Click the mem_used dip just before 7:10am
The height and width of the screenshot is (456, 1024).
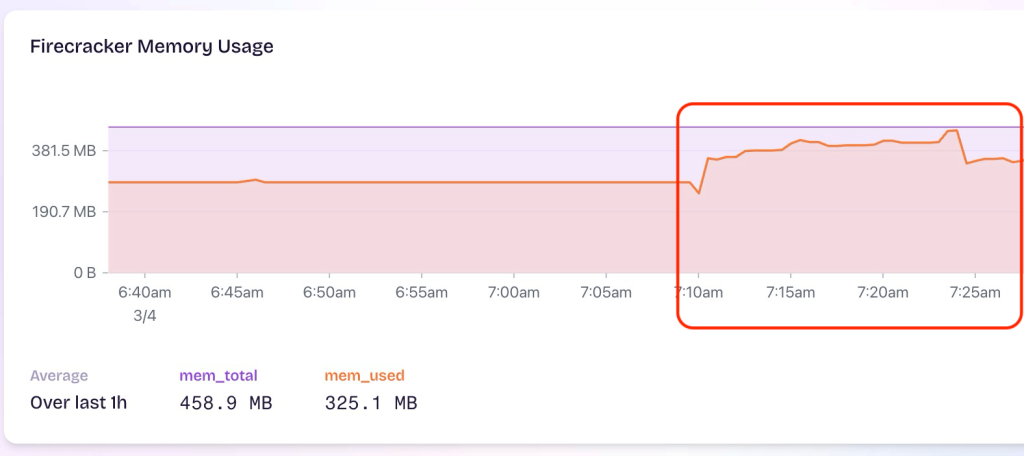click(x=699, y=192)
